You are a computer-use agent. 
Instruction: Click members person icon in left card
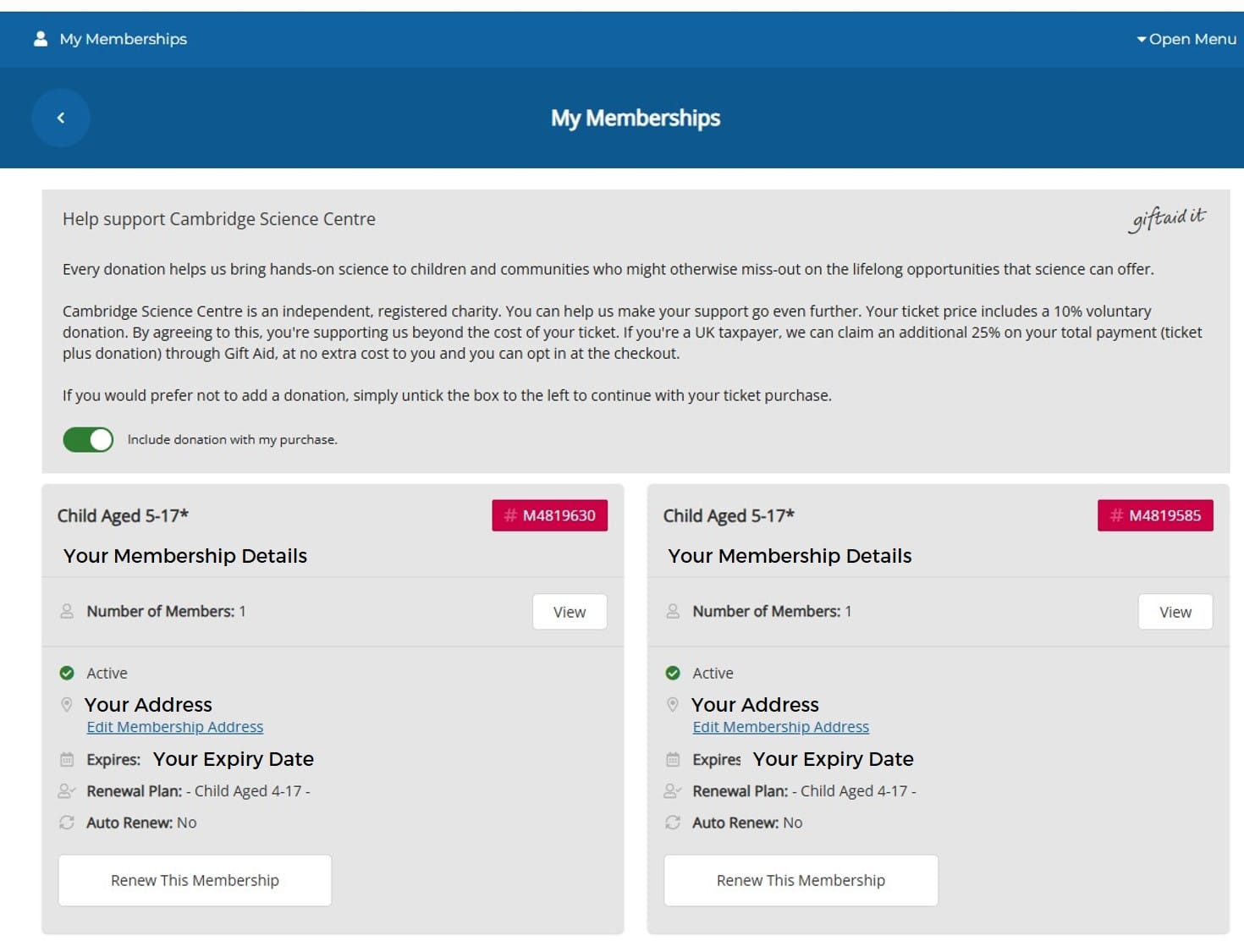tap(67, 612)
